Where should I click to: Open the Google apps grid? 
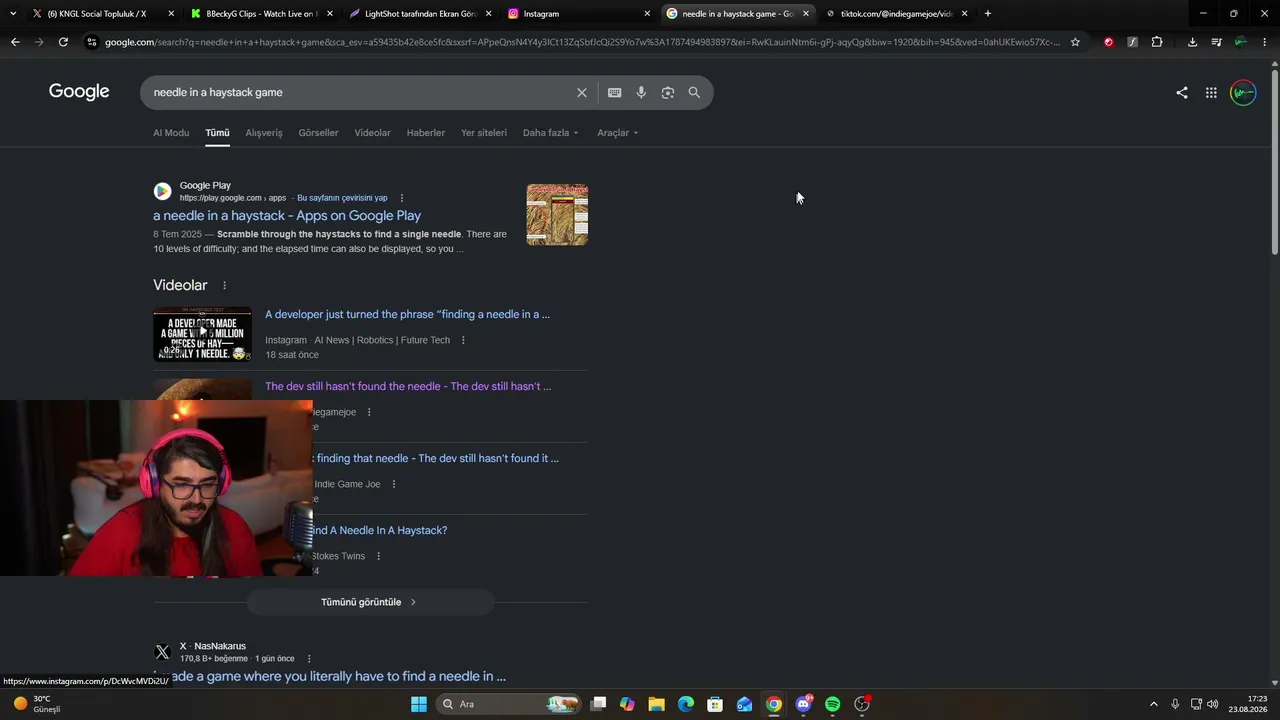(x=1211, y=93)
